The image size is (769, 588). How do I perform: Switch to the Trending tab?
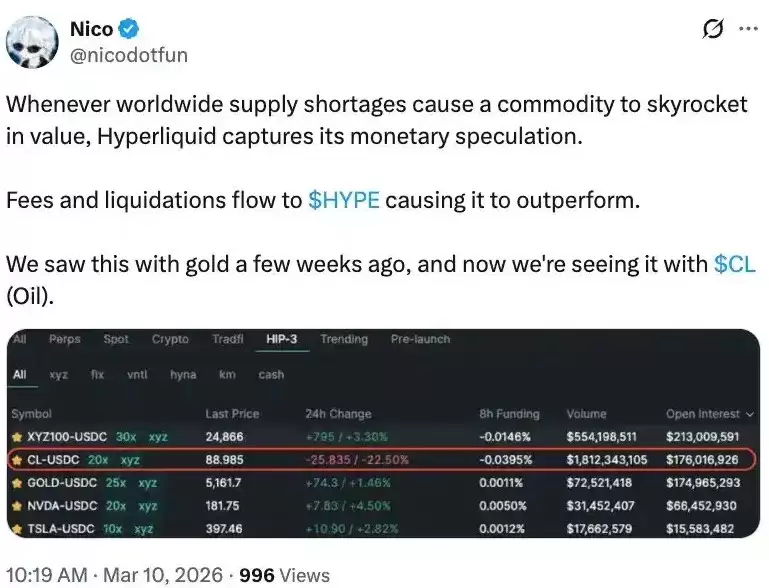344,340
